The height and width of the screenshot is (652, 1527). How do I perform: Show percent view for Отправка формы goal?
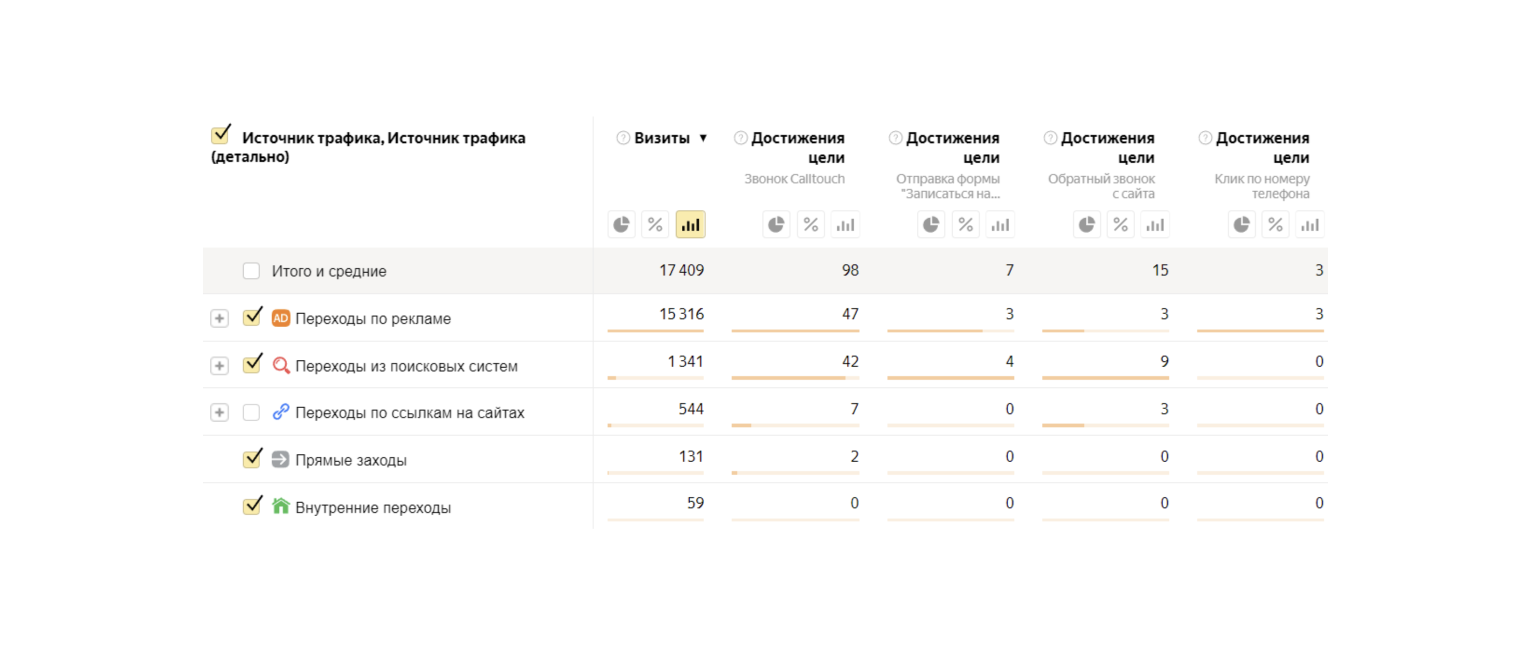(966, 224)
